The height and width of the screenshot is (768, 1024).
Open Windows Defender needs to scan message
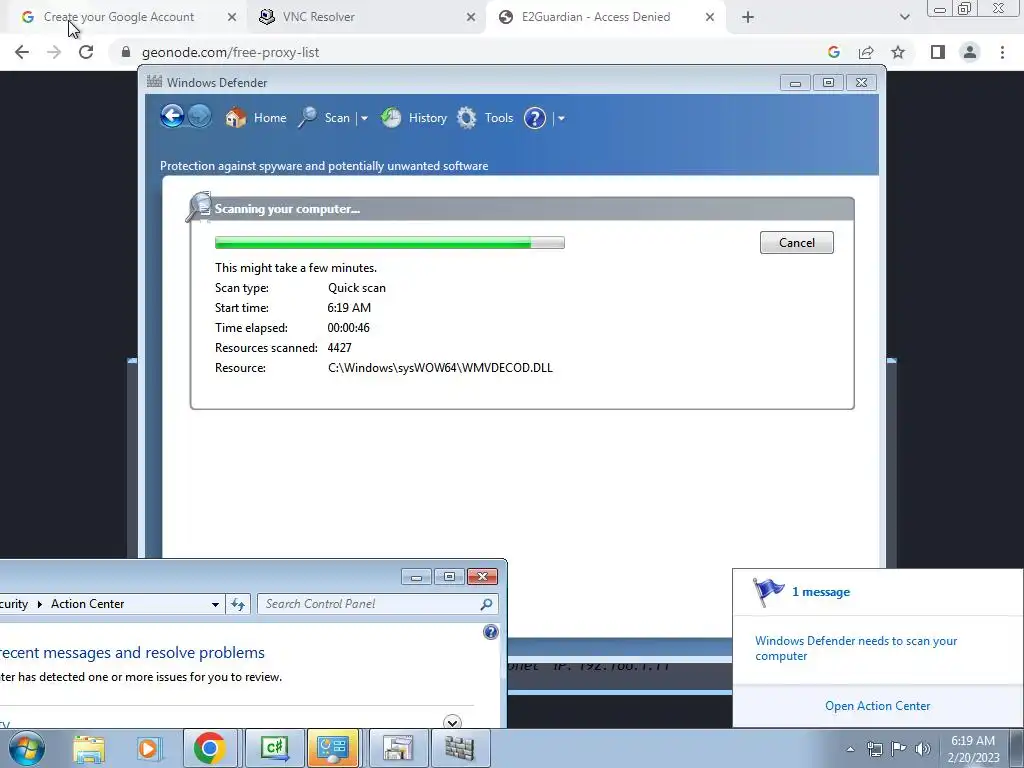point(856,648)
